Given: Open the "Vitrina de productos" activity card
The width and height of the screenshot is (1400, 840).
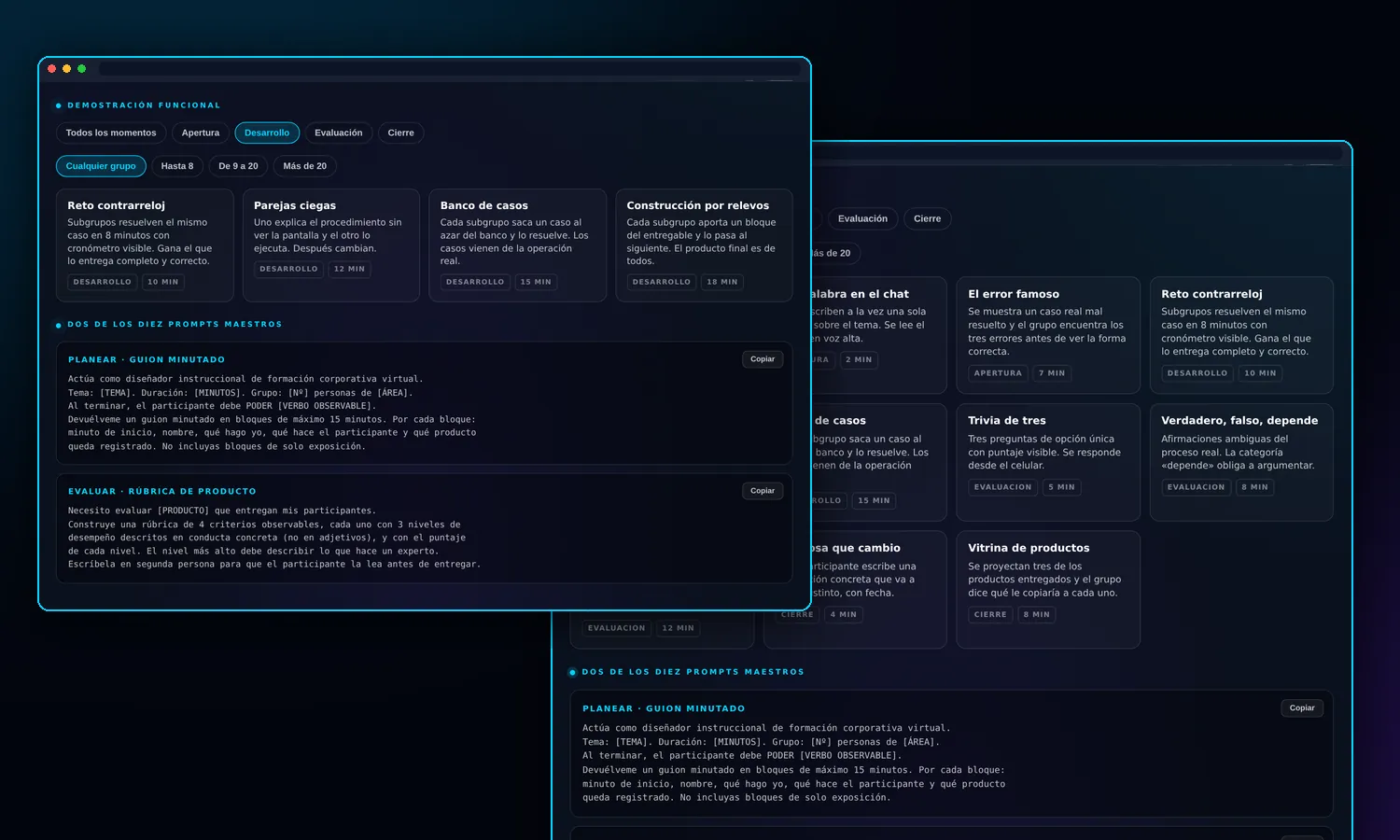Looking at the screenshot, I should pos(1048,590).
